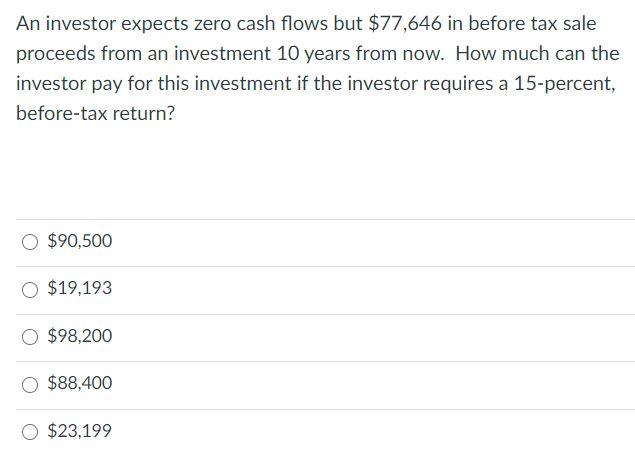Mark the $98,200 radio option
Image resolution: width=635 pixels, height=468 pixels.
tap(30, 337)
